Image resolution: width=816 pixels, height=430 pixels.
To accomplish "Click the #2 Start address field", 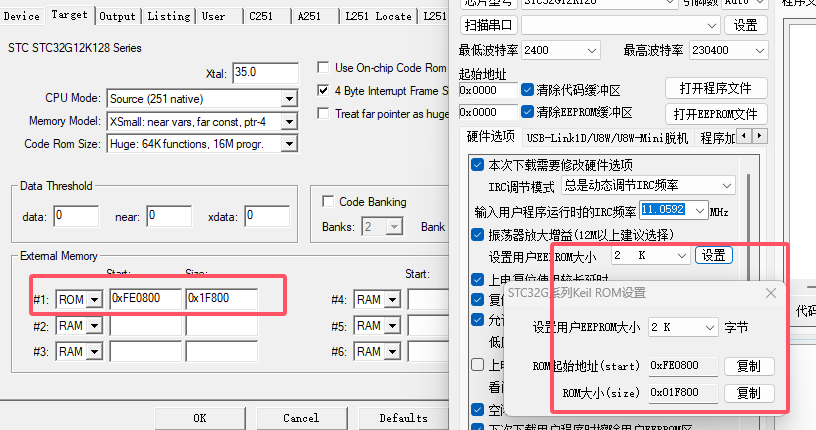I will (146, 325).
